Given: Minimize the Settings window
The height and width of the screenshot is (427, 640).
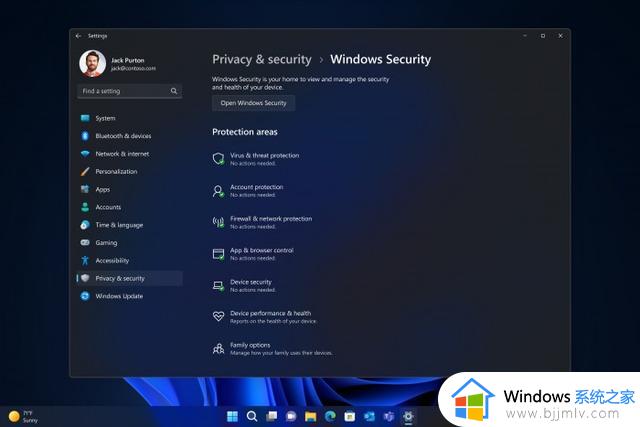Looking at the screenshot, I should 525,36.
